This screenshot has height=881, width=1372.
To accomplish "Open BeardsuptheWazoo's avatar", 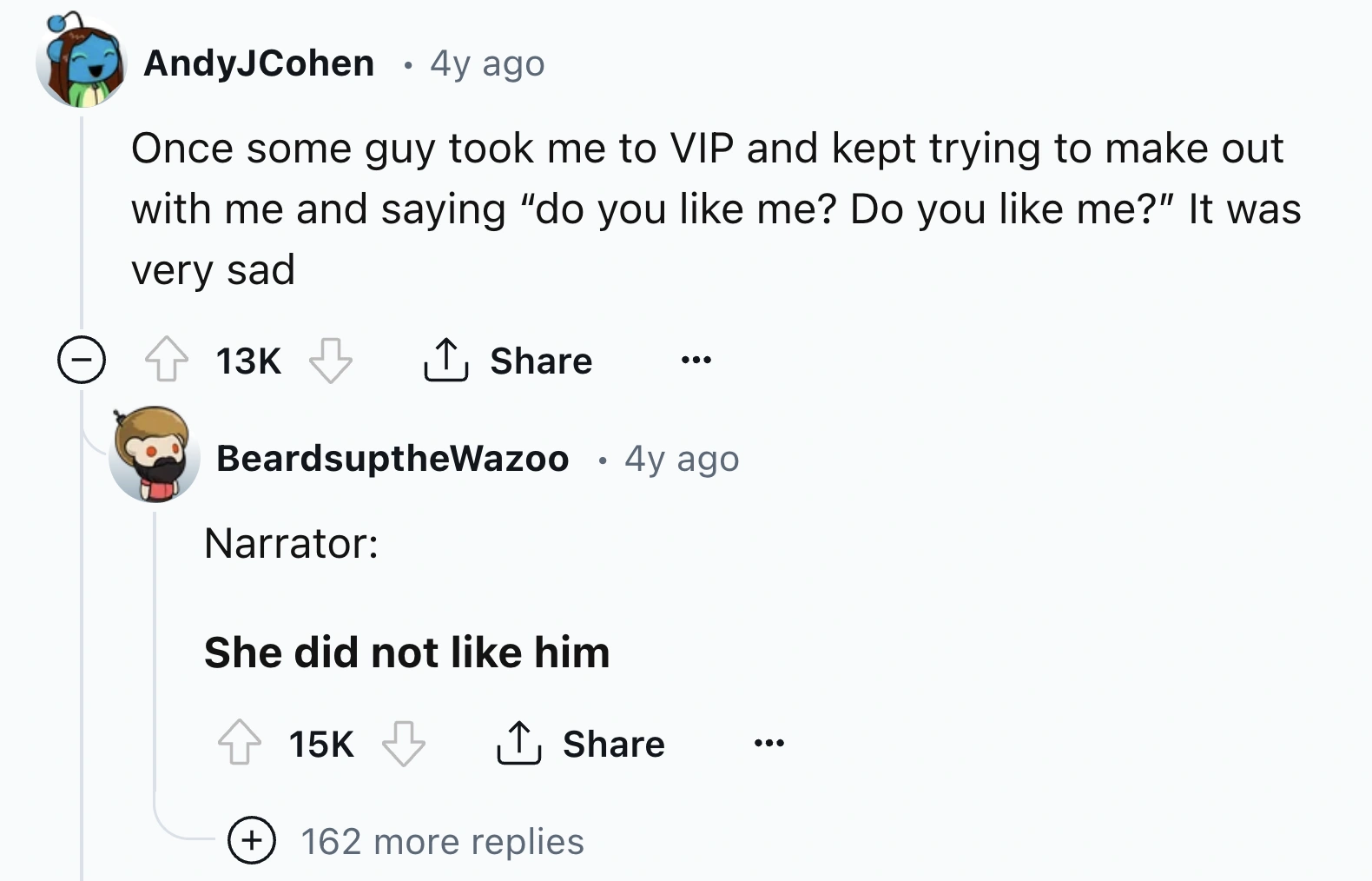I will pyautogui.click(x=155, y=460).
